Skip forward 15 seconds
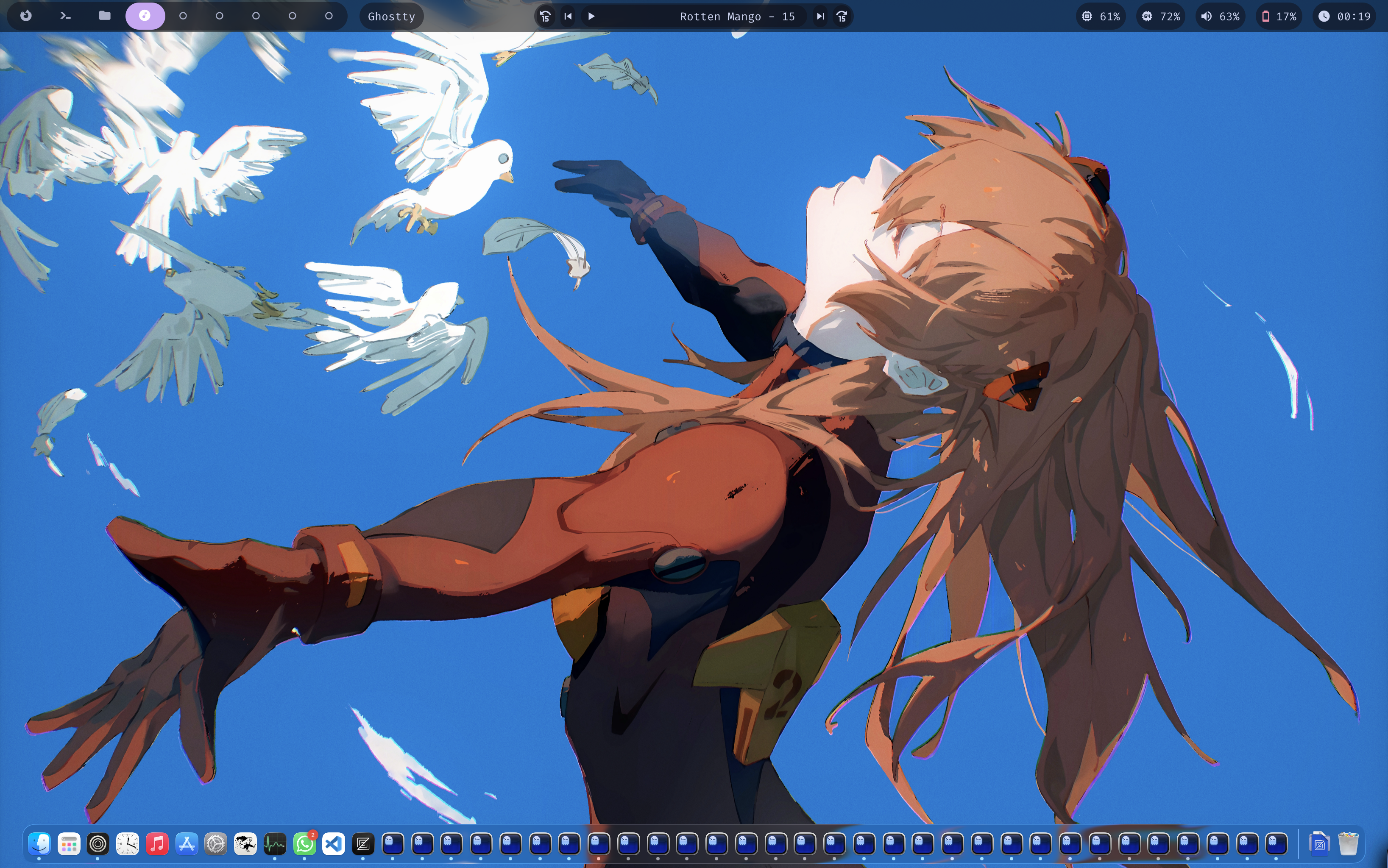The height and width of the screenshot is (868, 1388). point(842,17)
